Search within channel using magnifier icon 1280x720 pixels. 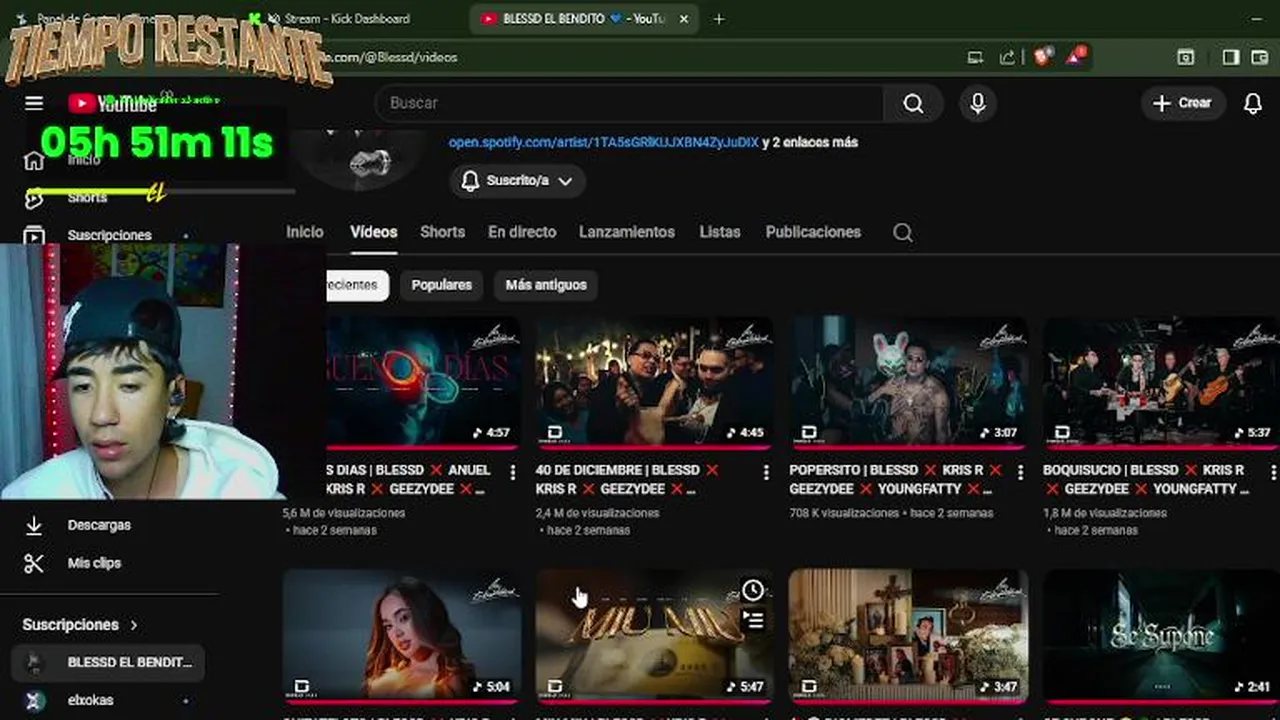pos(902,232)
